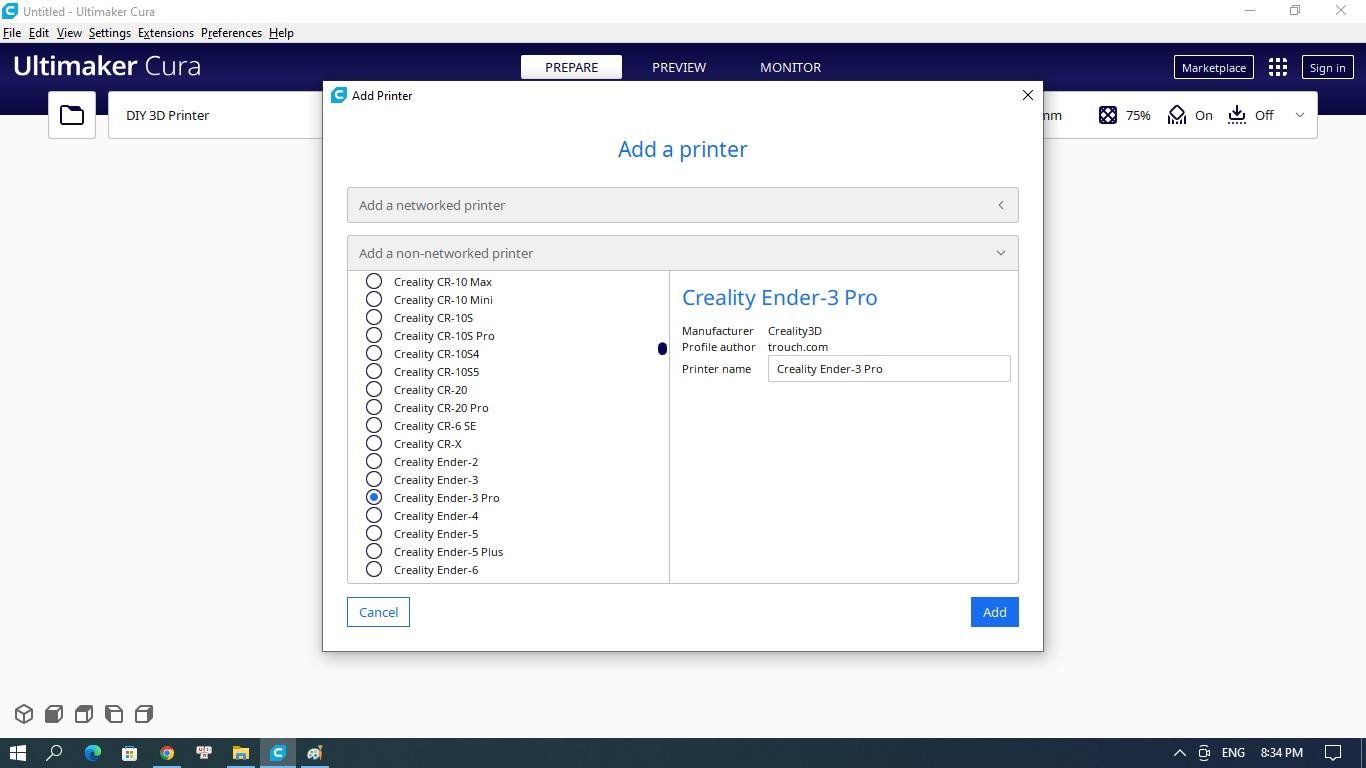Viewport: 1366px width, 768px height.
Task: Select Creality Ender-3 radio button
Action: tap(374, 479)
